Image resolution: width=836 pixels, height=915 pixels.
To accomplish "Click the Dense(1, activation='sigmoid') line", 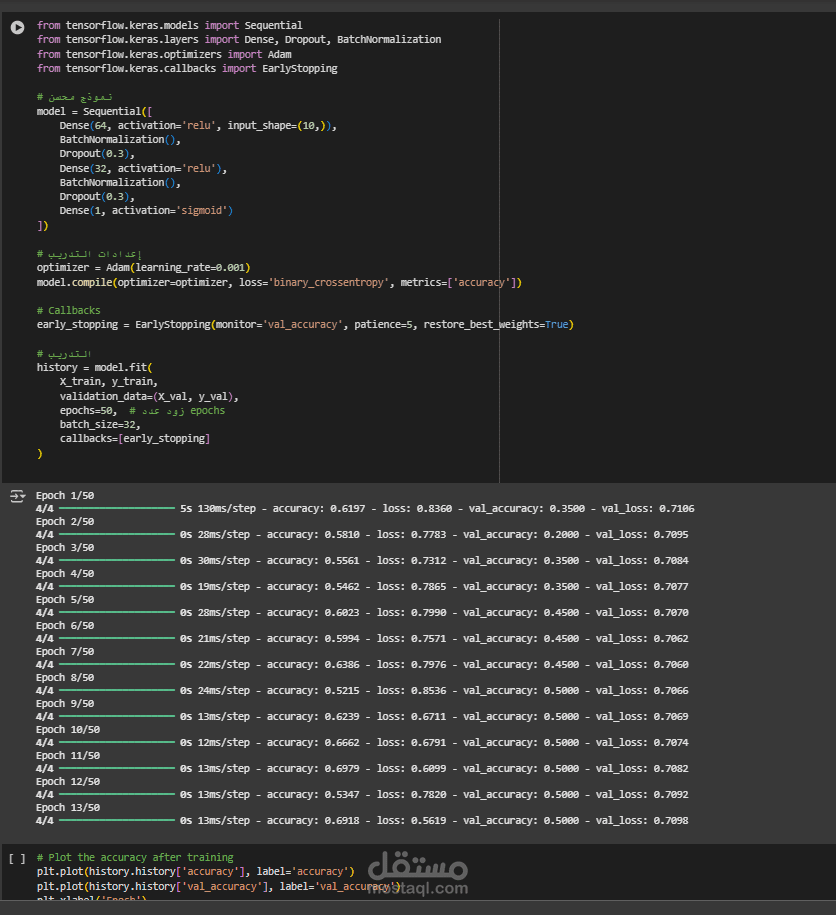I will pyautogui.click(x=146, y=211).
